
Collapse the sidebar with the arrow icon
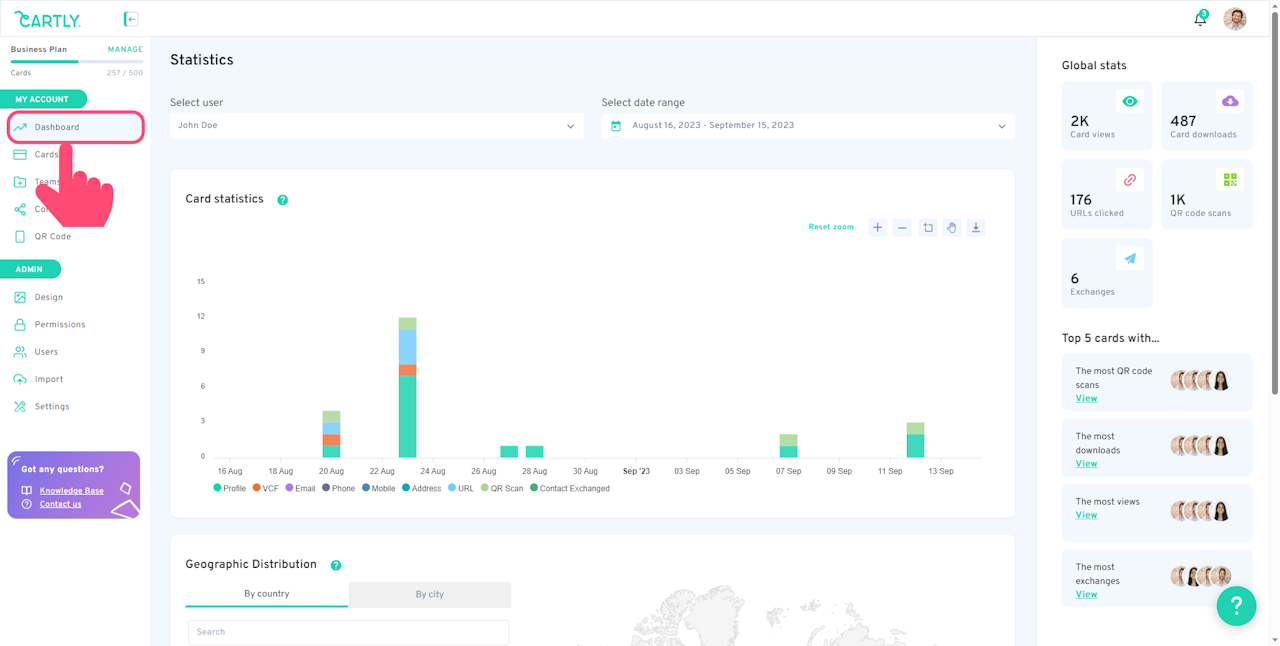click(131, 19)
